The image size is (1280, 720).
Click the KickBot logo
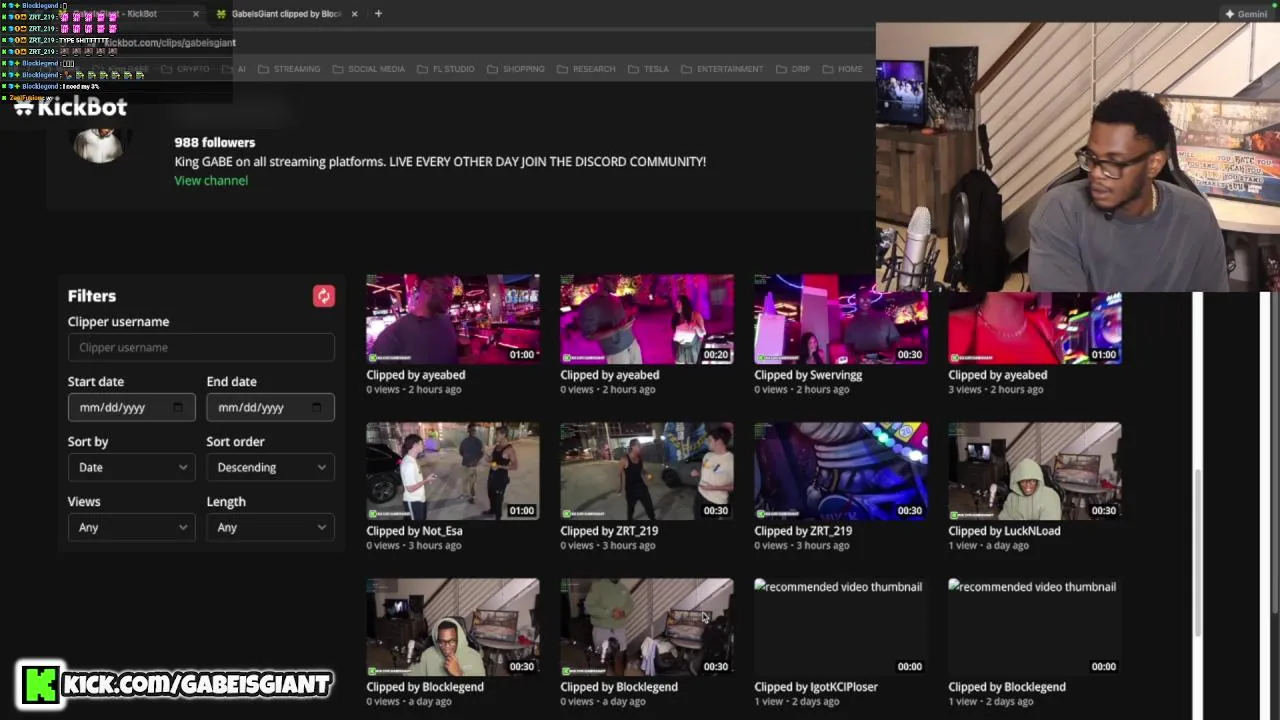[x=71, y=107]
